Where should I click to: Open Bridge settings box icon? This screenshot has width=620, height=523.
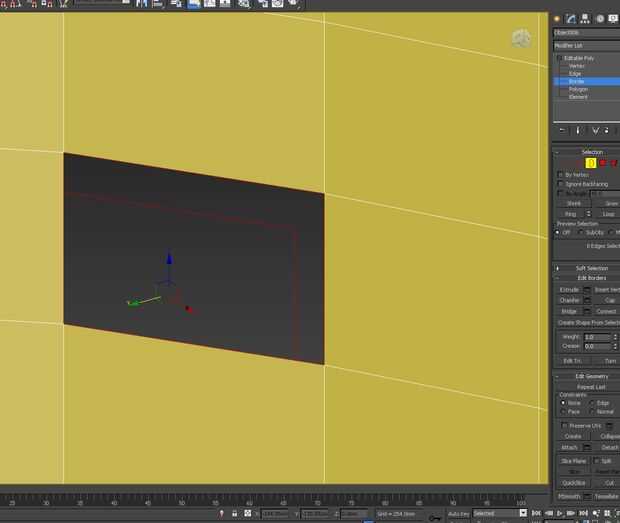click(587, 312)
